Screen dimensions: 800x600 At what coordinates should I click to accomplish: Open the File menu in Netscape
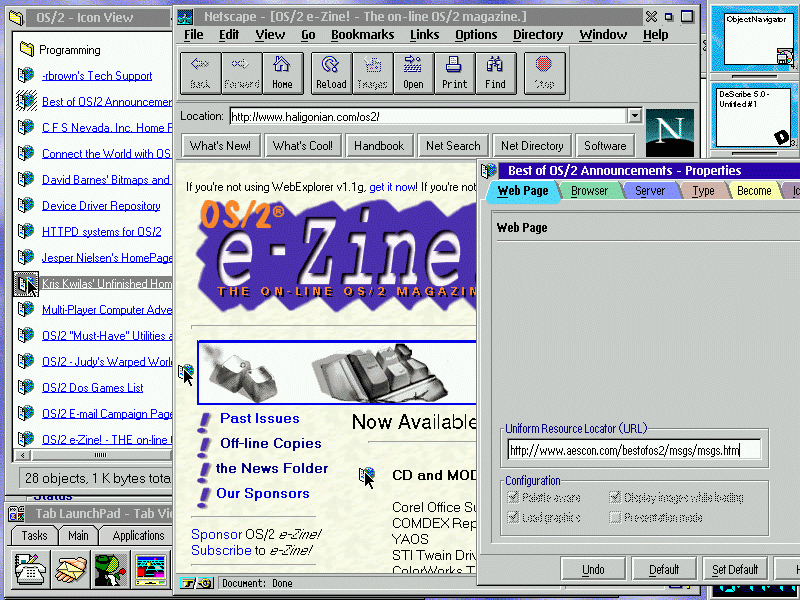point(193,35)
